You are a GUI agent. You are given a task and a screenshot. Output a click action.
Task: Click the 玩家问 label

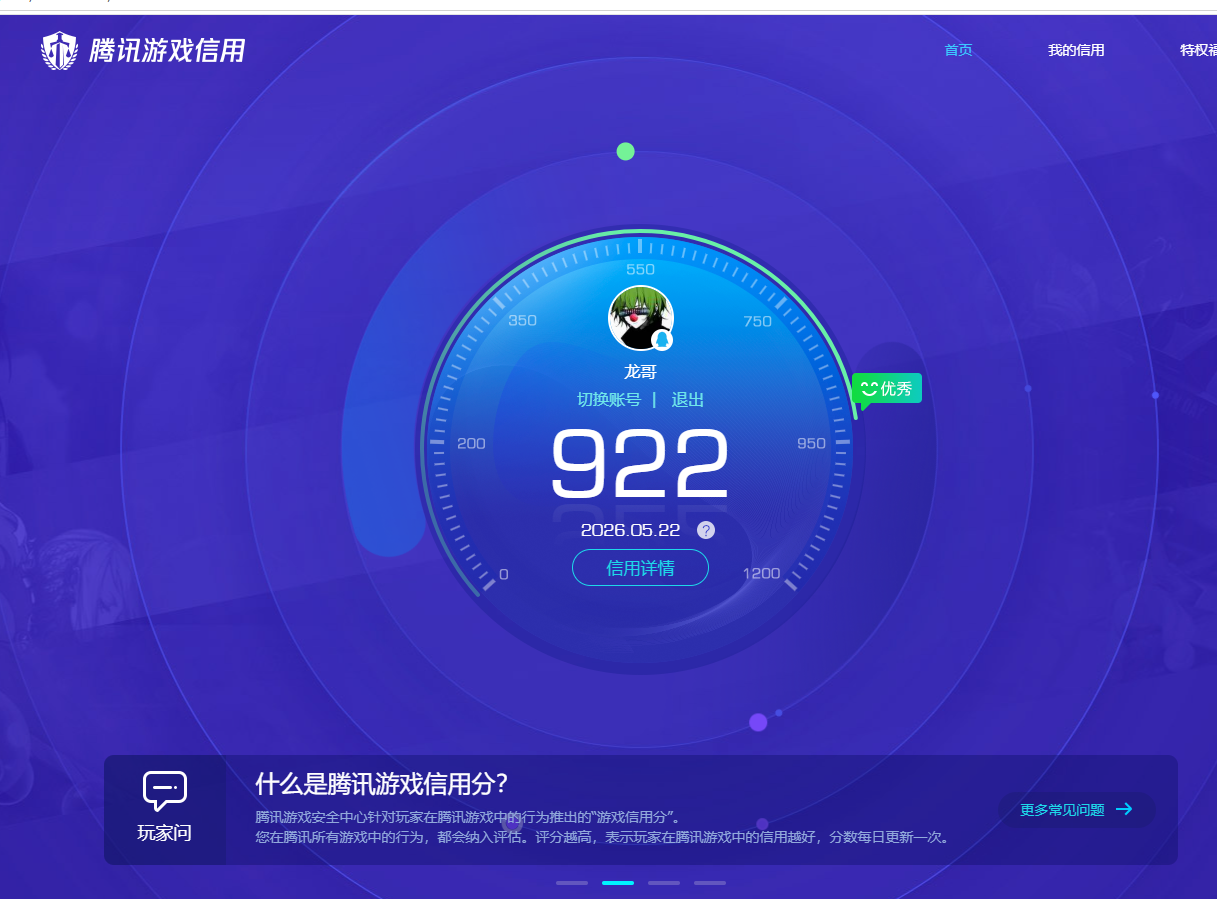click(164, 833)
